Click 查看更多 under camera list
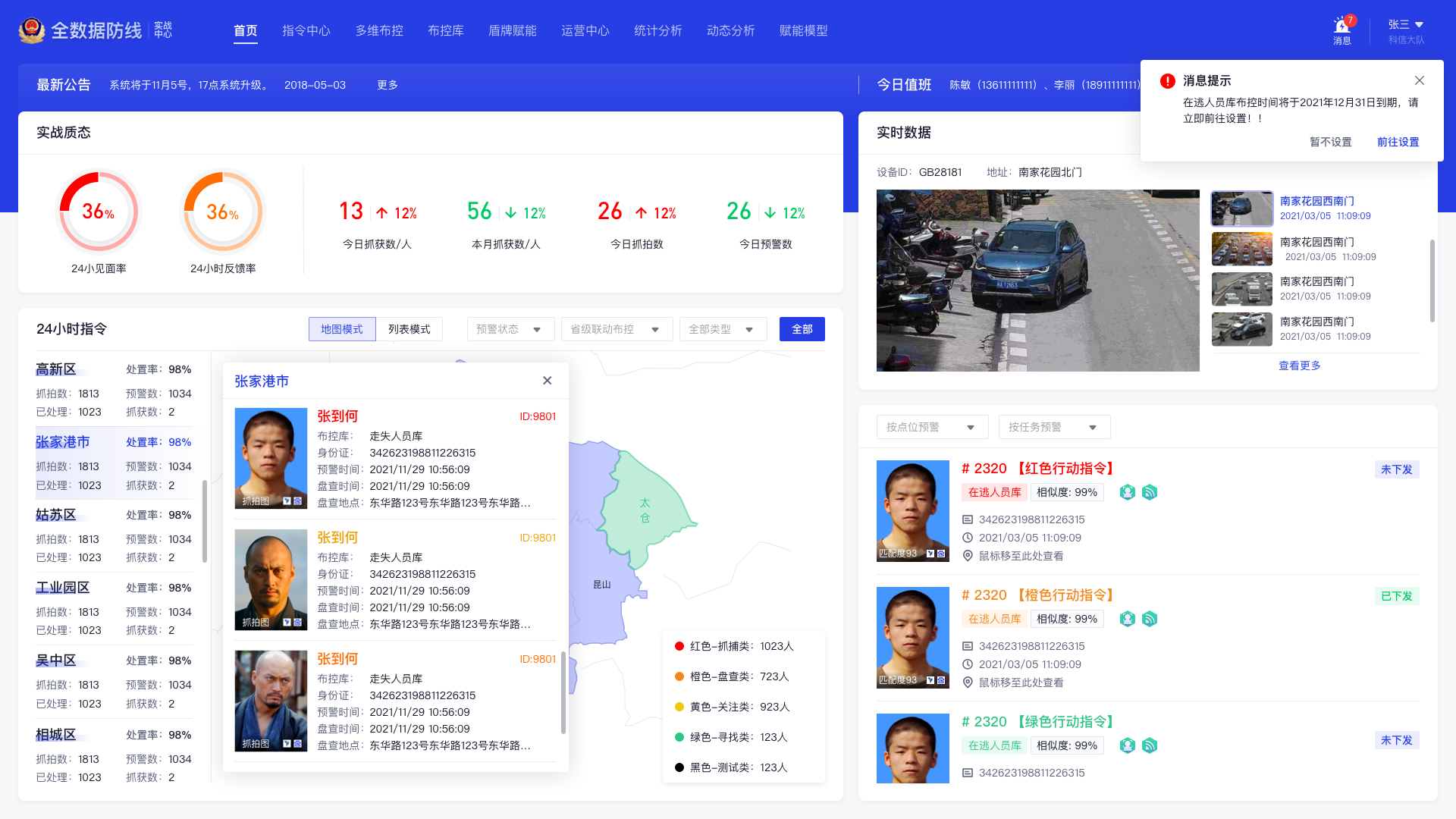The image size is (1456, 819). (x=1300, y=366)
